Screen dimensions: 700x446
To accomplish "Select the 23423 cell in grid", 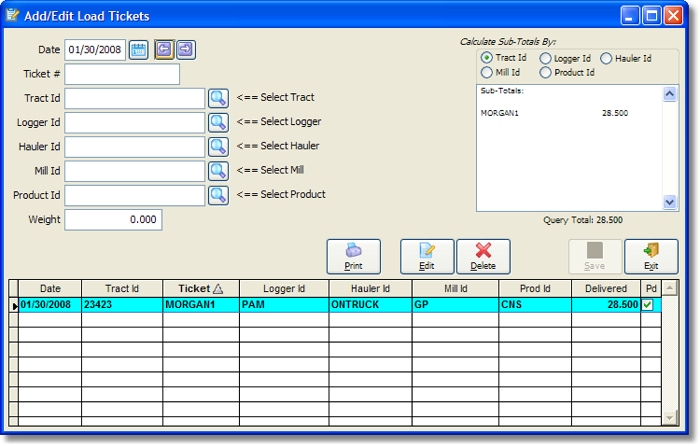I will pyautogui.click(x=122, y=304).
